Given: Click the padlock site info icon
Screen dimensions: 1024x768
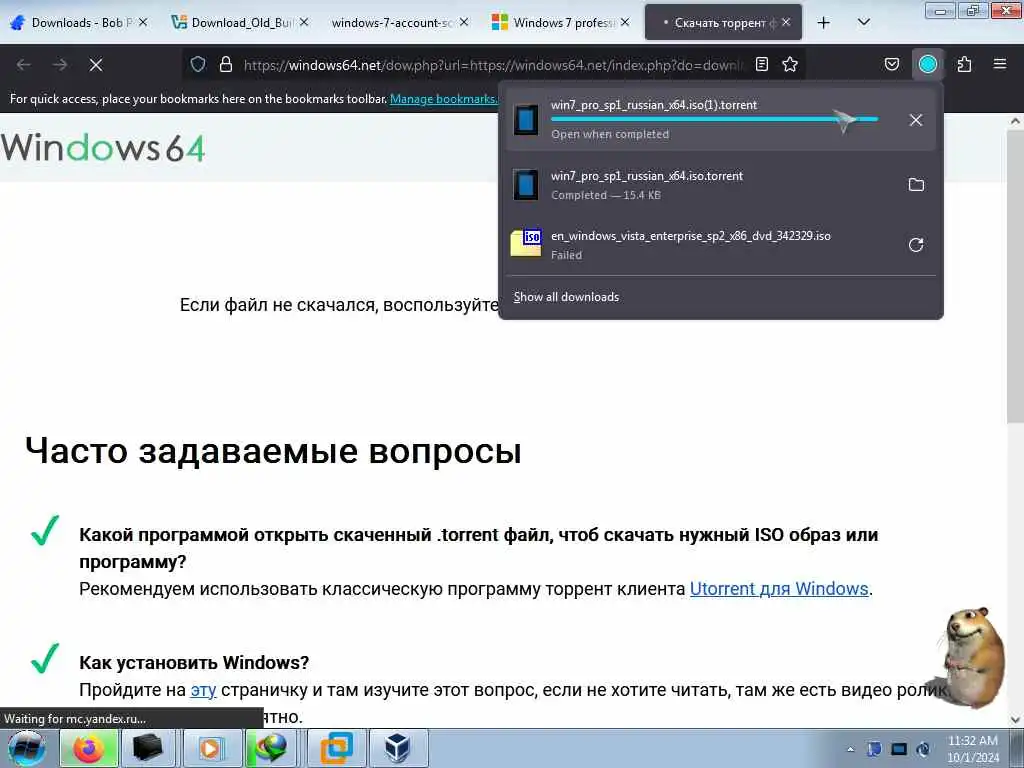Looking at the screenshot, I should point(226,64).
